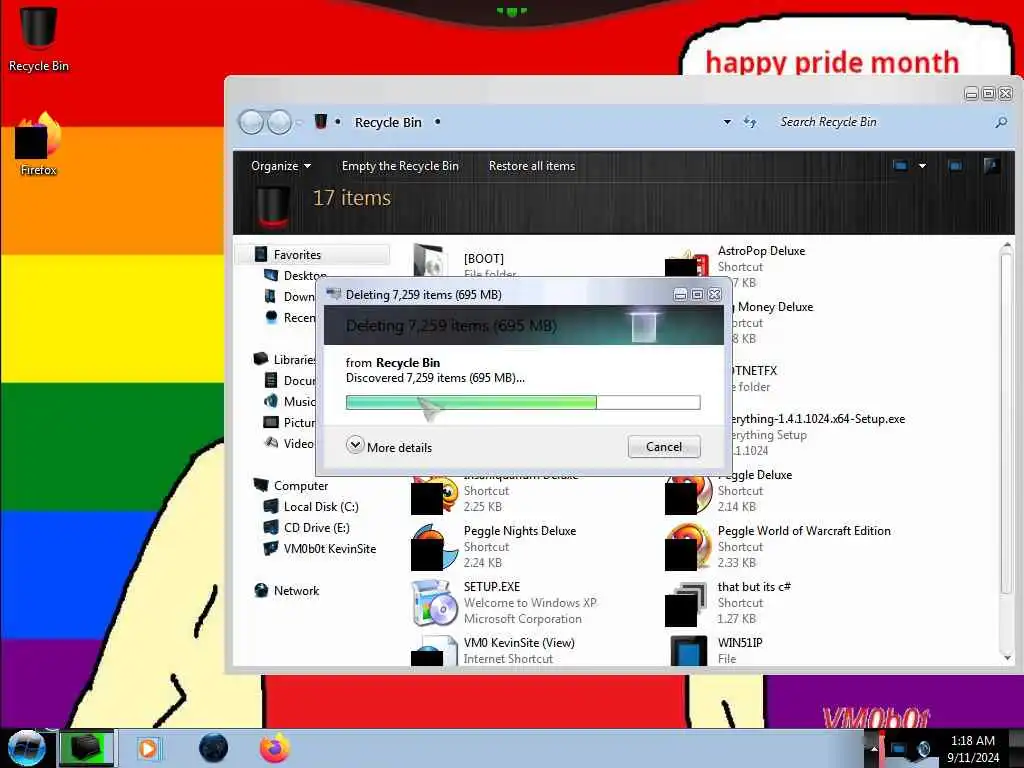Open the network system tray icon

click(x=898, y=748)
